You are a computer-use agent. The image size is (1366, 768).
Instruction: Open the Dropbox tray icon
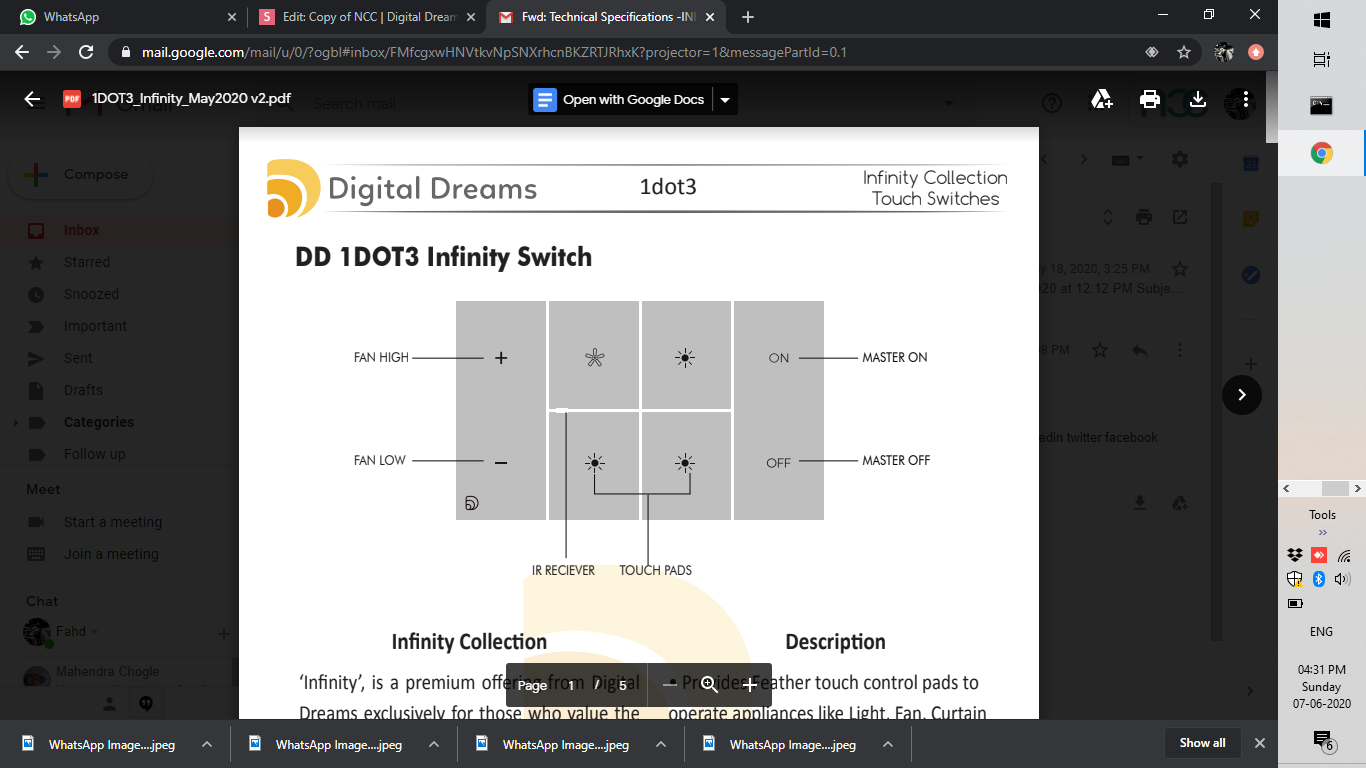(x=1295, y=555)
